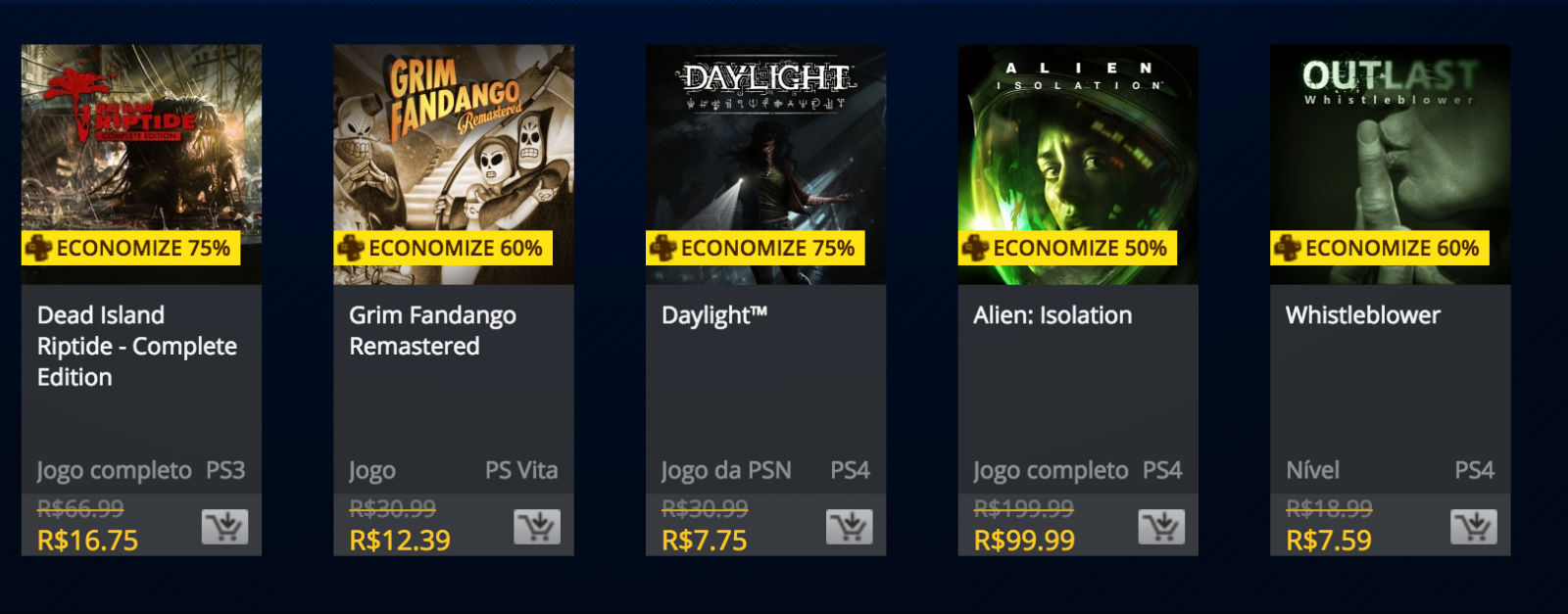Click ECONOMIZE 75% banner on Daylight

[756, 248]
